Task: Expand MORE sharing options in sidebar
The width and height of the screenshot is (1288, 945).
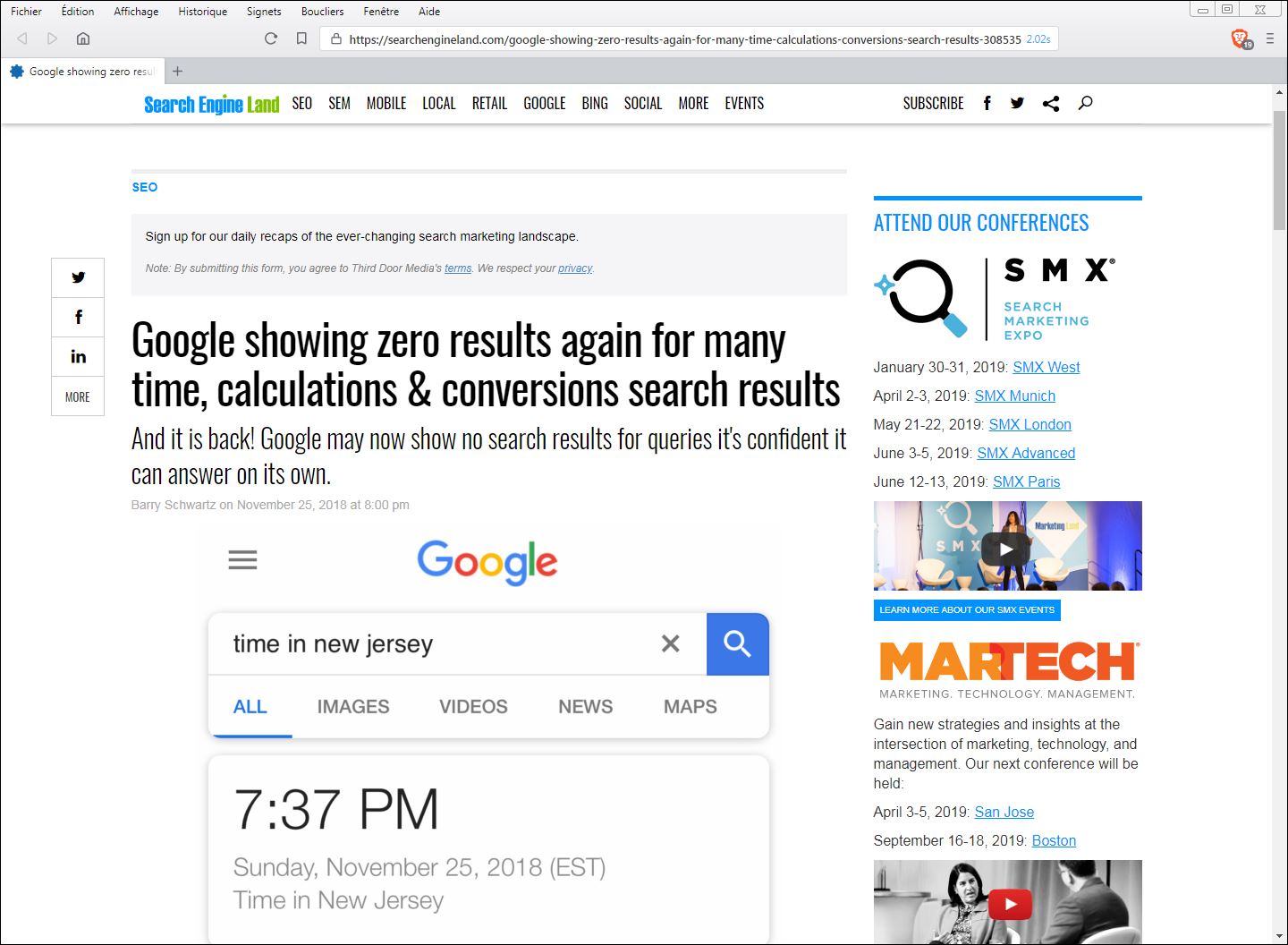Action: click(78, 396)
